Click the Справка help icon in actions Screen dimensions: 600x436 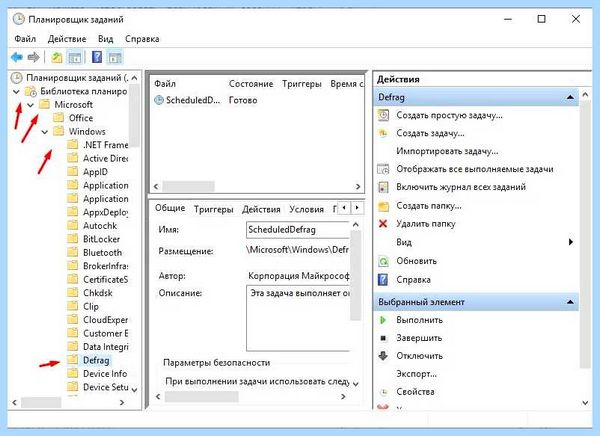[x=383, y=279]
